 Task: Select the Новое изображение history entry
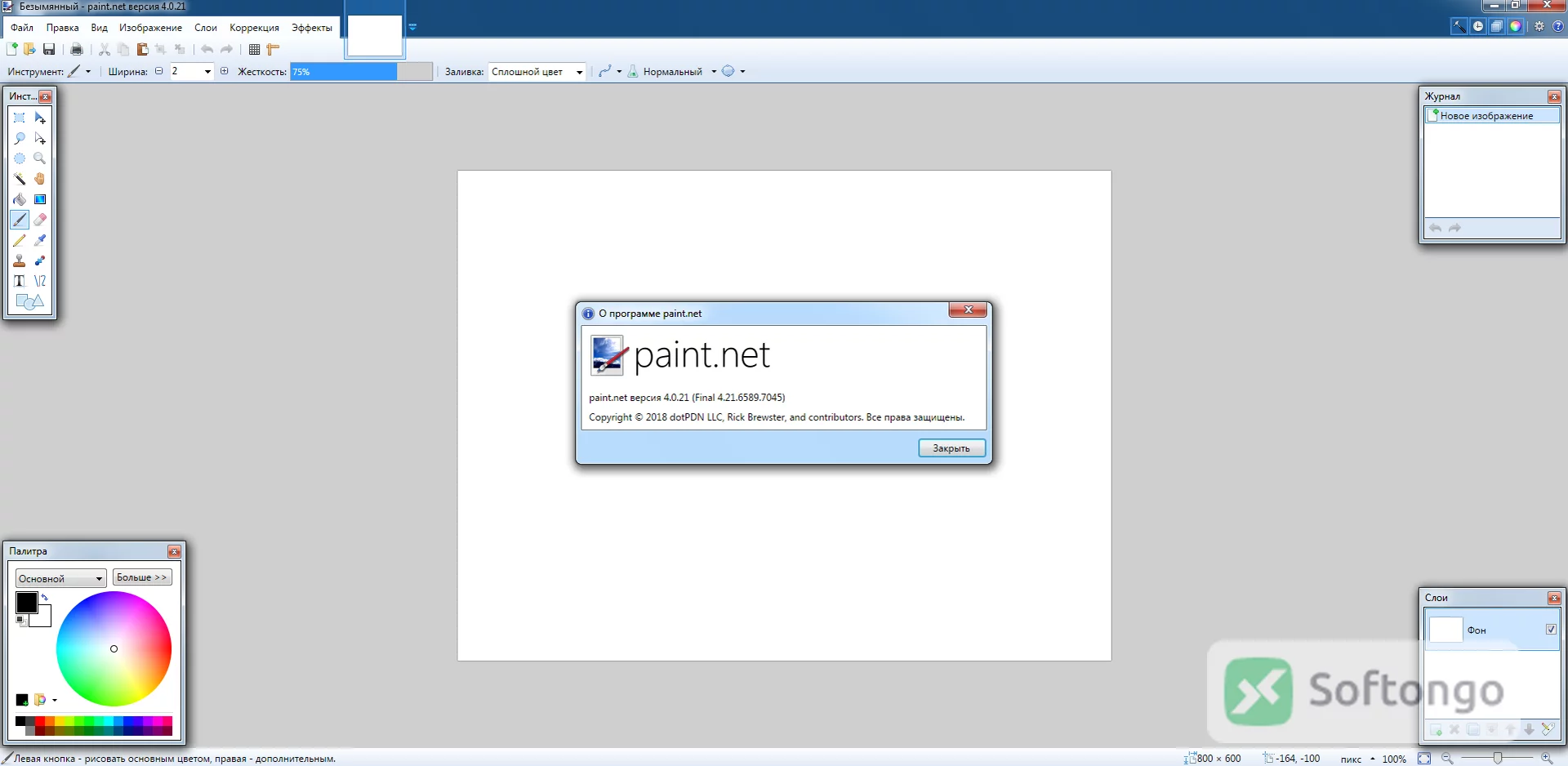pos(1492,116)
